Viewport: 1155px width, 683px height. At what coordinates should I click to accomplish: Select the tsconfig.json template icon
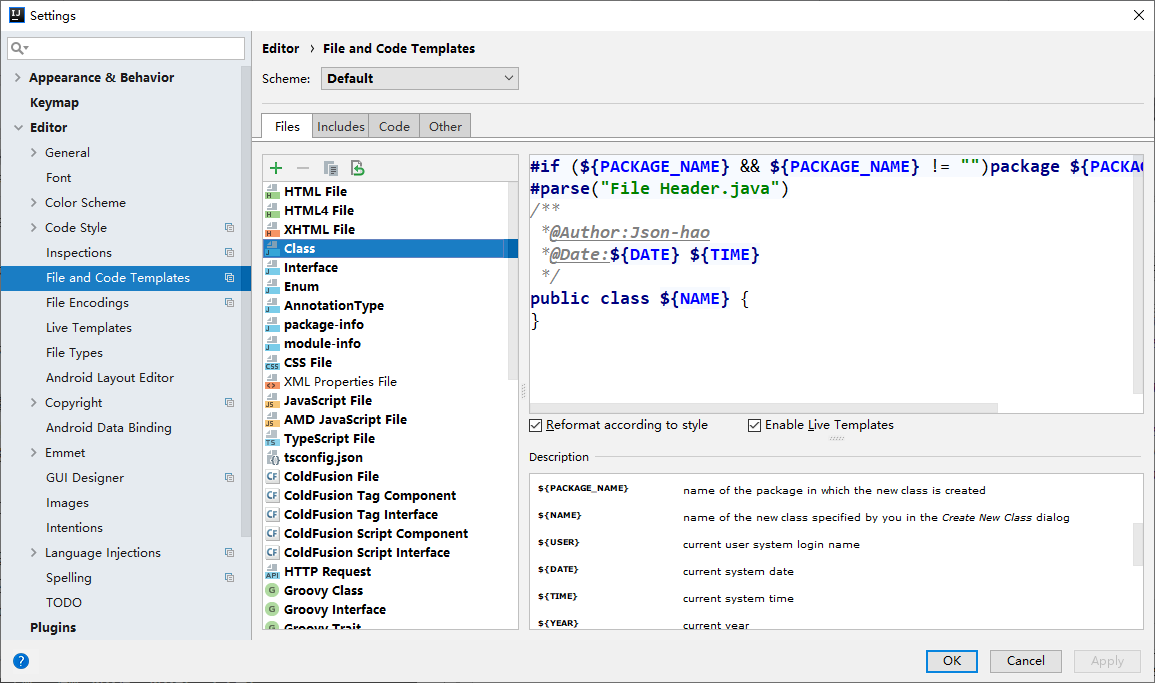(x=273, y=458)
